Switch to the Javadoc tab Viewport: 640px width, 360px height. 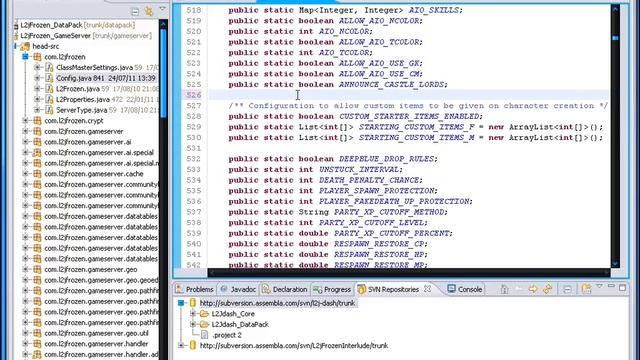(238, 289)
